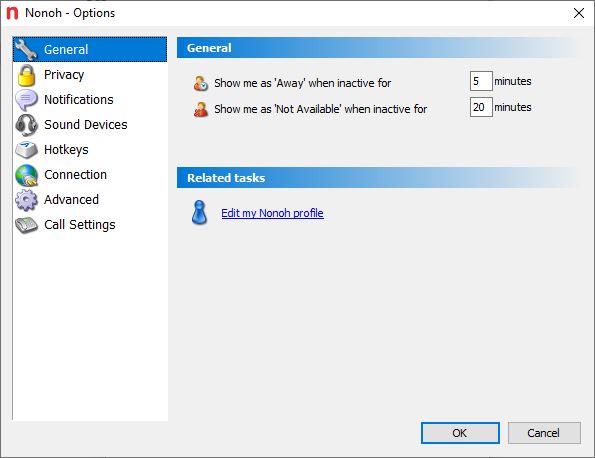Click the Away status user icon

coord(201,83)
